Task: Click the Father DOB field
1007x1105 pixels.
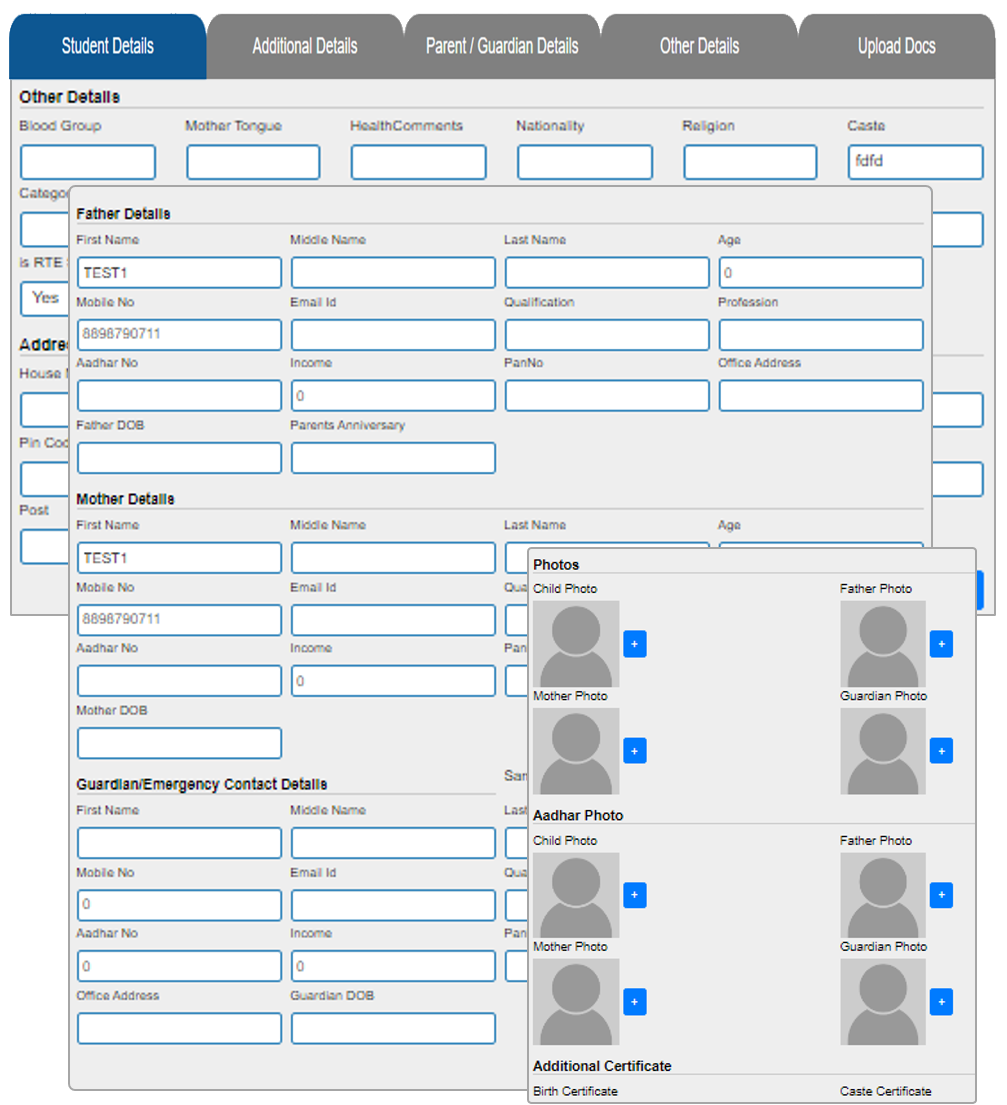Action: pos(180,458)
